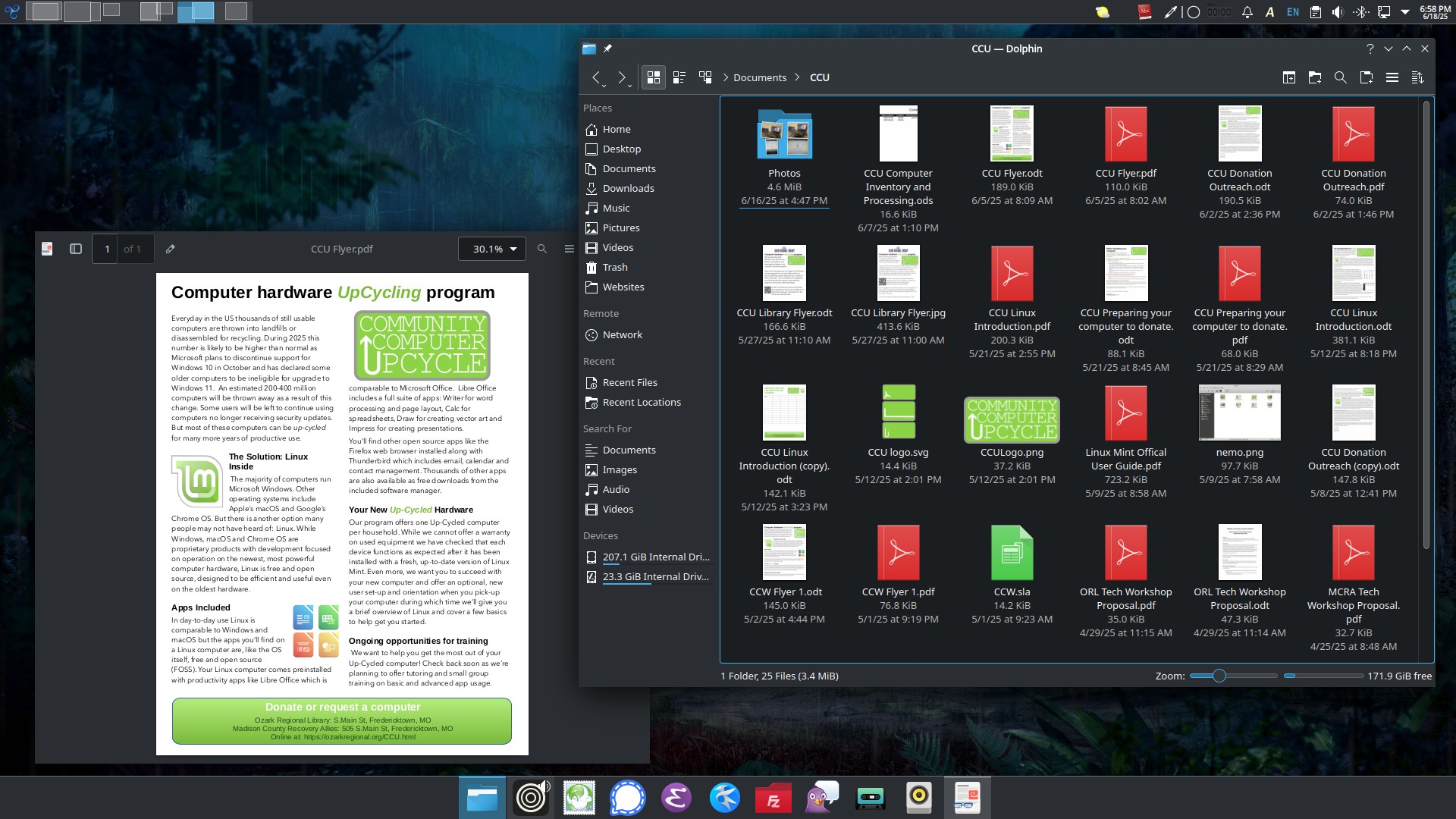This screenshot has width=1456, height=819.
Task: Navigate to Documents via the breadcrumb
Action: (x=759, y=77)
